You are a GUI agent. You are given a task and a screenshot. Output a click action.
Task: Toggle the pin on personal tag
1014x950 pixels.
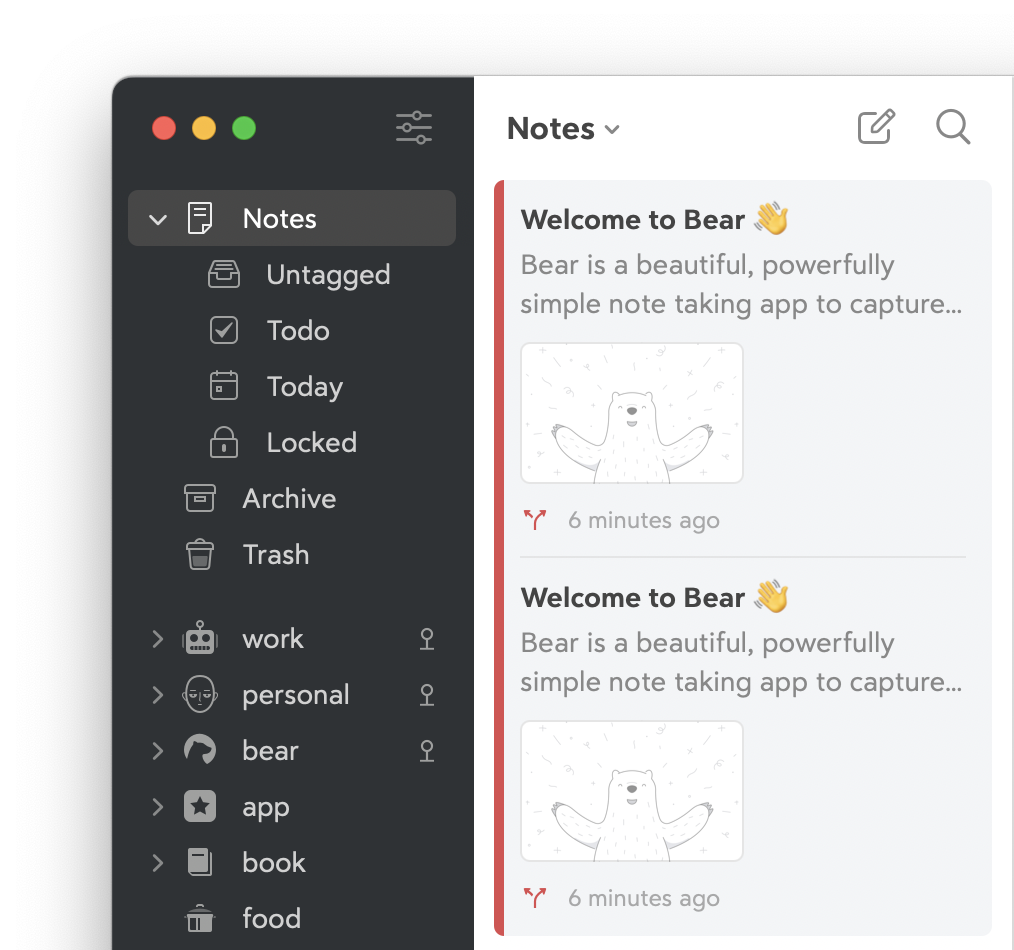click(x=427, y=695)
